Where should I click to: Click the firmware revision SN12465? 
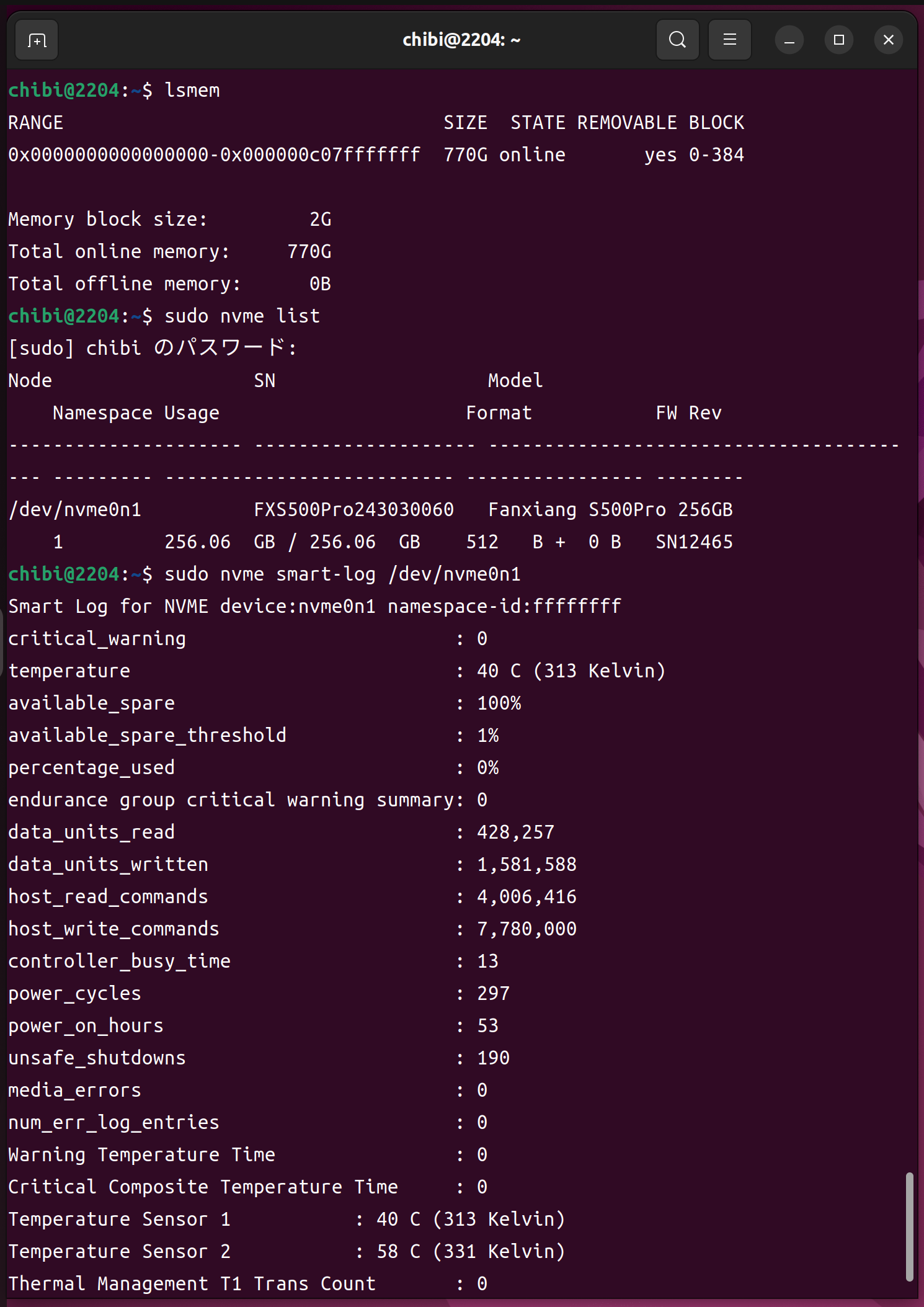pyautogui.click(x=694, y=542)
